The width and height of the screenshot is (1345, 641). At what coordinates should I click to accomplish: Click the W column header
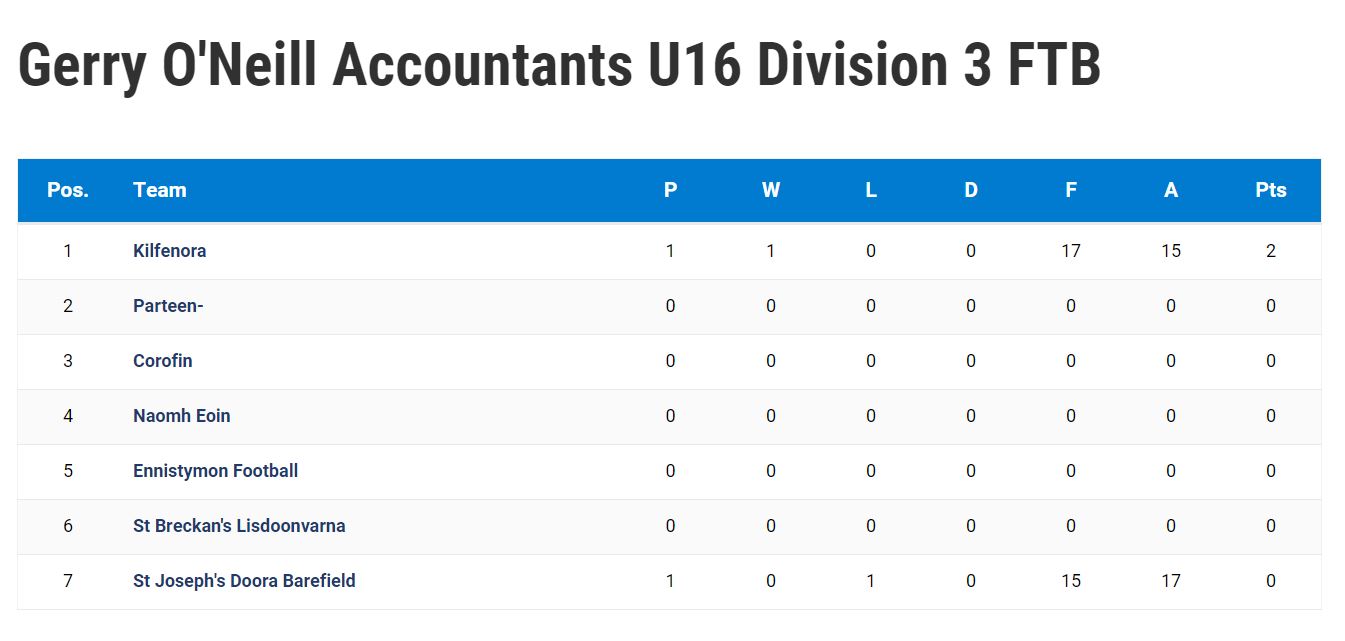[x=771, y=190]
